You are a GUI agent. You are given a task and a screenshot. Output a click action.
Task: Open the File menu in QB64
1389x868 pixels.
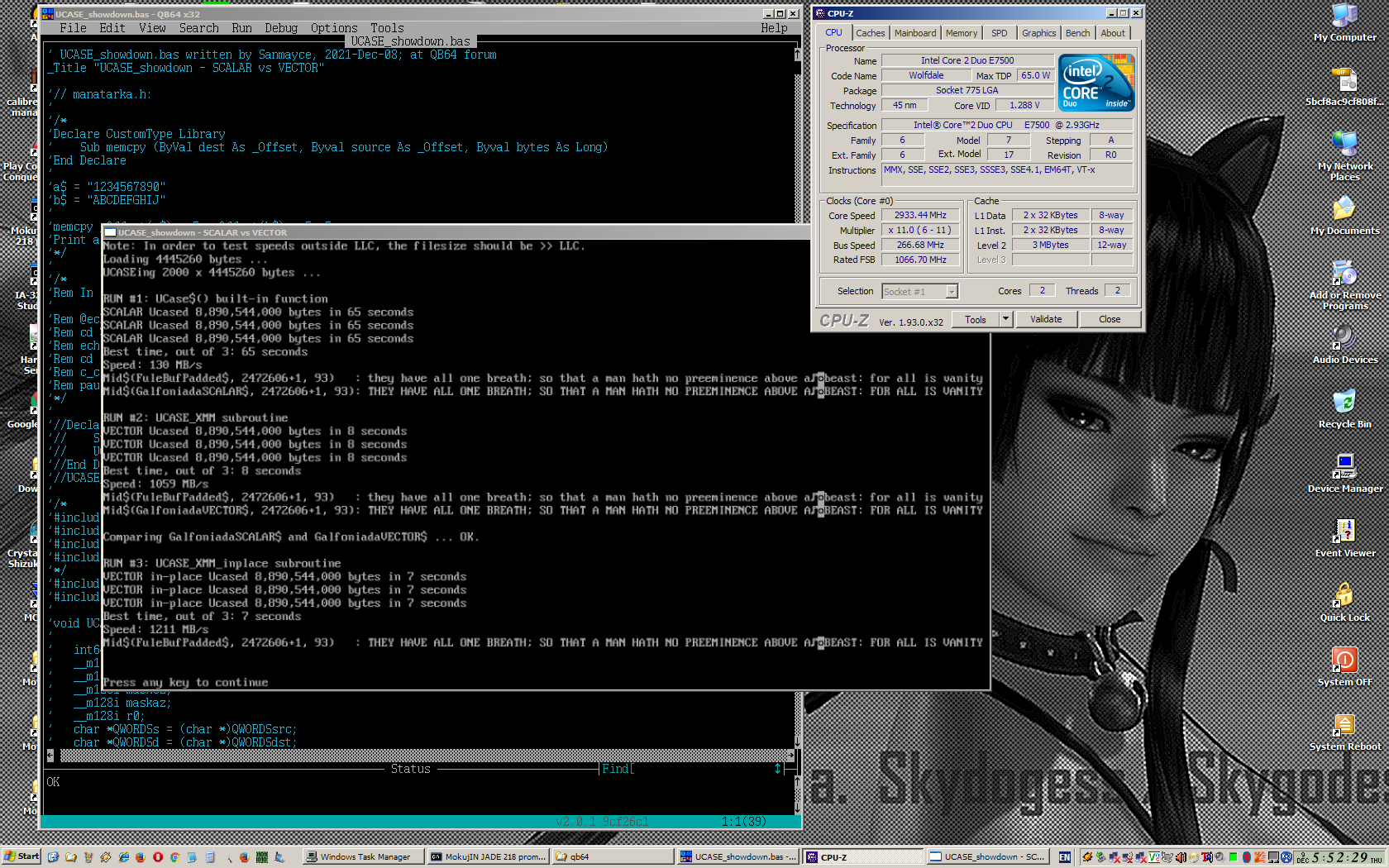point(73,28)
